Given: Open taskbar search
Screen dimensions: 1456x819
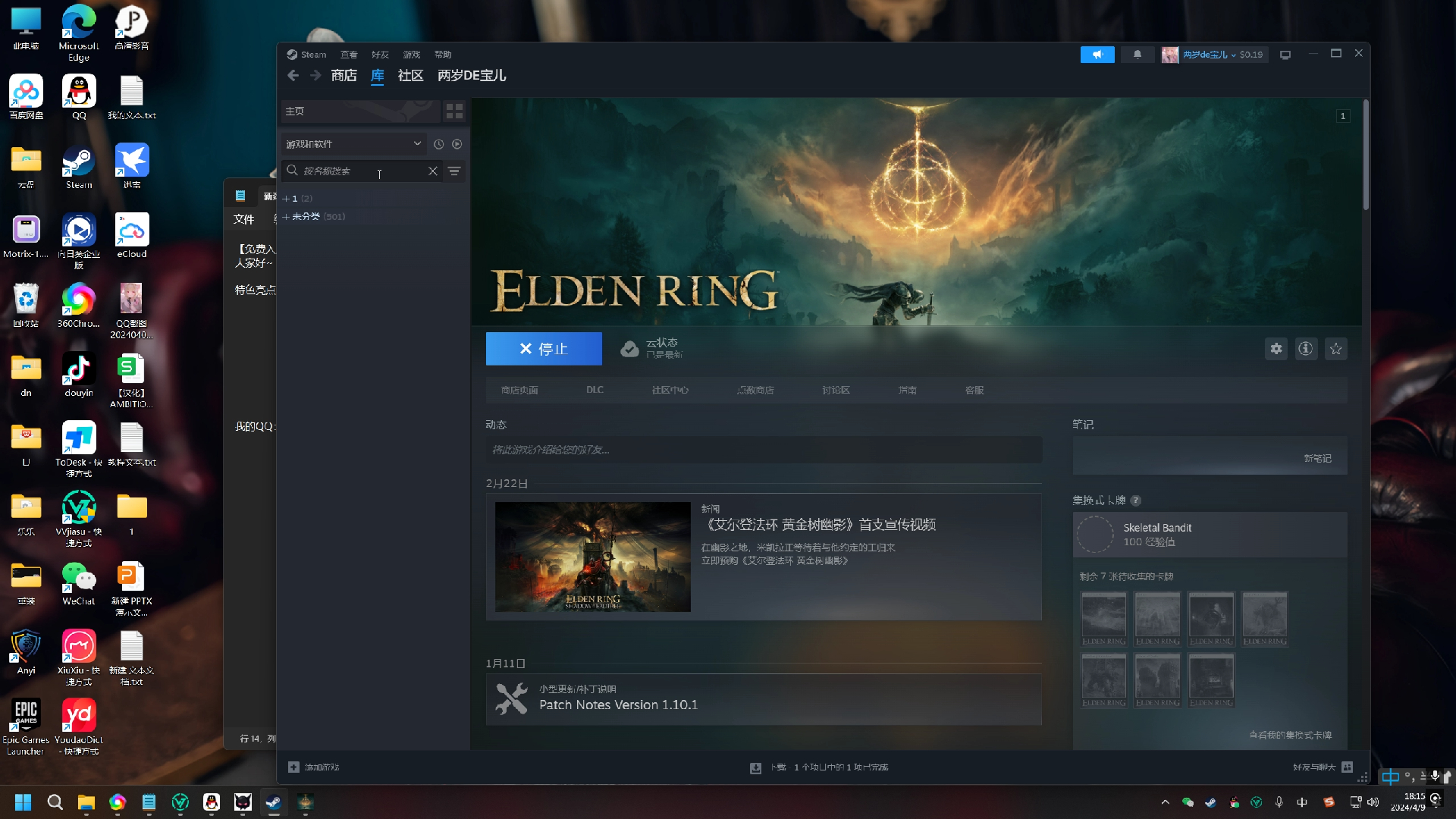Looking at the screenshot, I should point(55,802).
